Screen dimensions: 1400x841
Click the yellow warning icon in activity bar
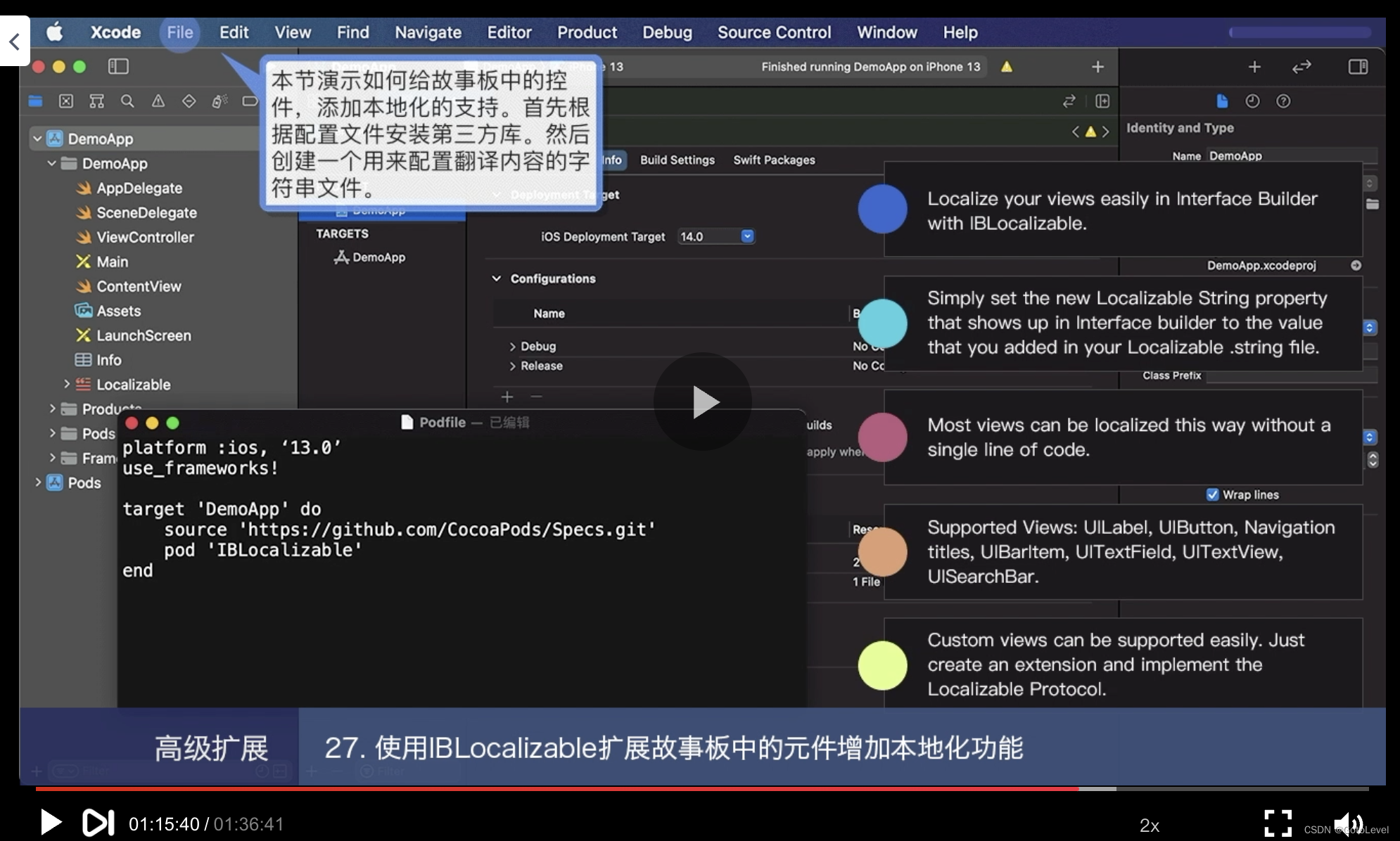point(1007,67)
